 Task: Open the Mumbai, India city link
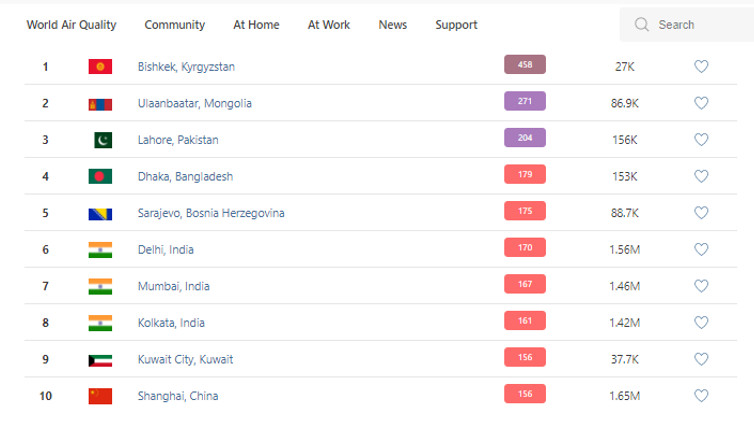pyautogui.click(x=174, y=286)
